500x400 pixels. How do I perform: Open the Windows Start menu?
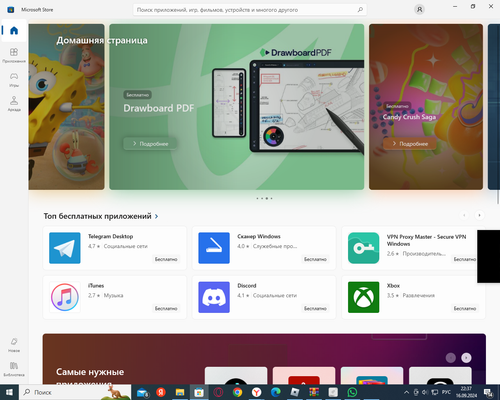(9, 392)
